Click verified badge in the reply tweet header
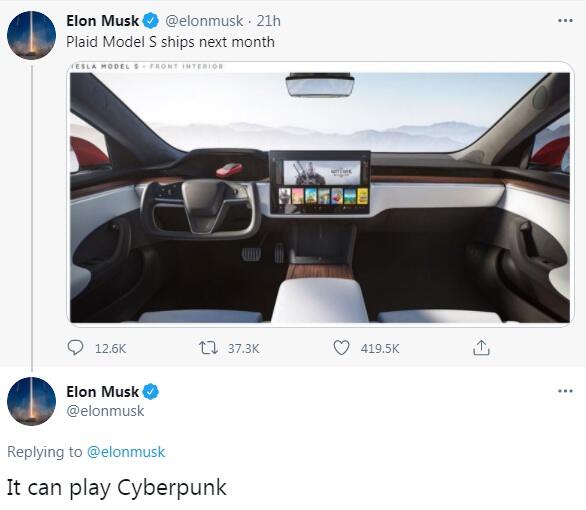This screenshot has width=586, height=510. [x=151, y=392]
